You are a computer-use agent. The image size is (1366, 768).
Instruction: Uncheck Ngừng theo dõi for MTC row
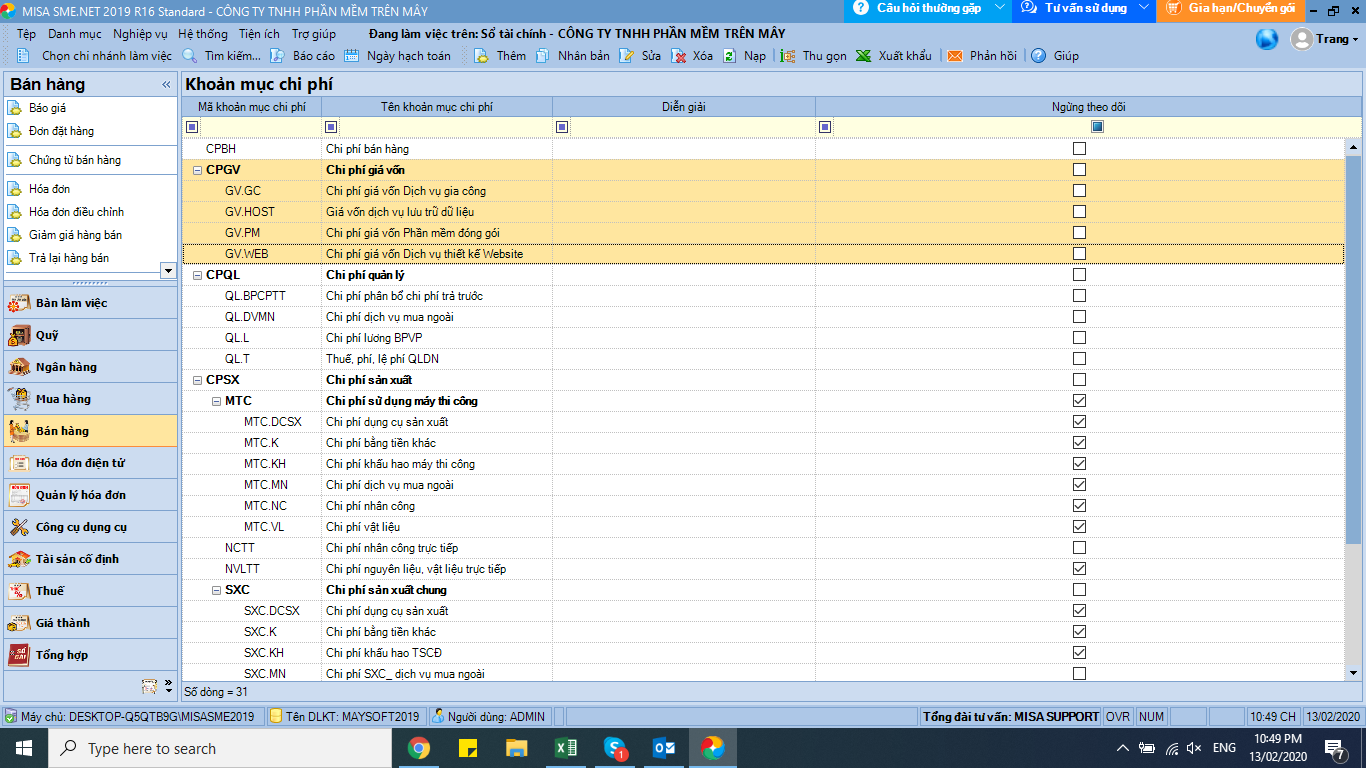pyautogui.click(x=1079, y=401)
